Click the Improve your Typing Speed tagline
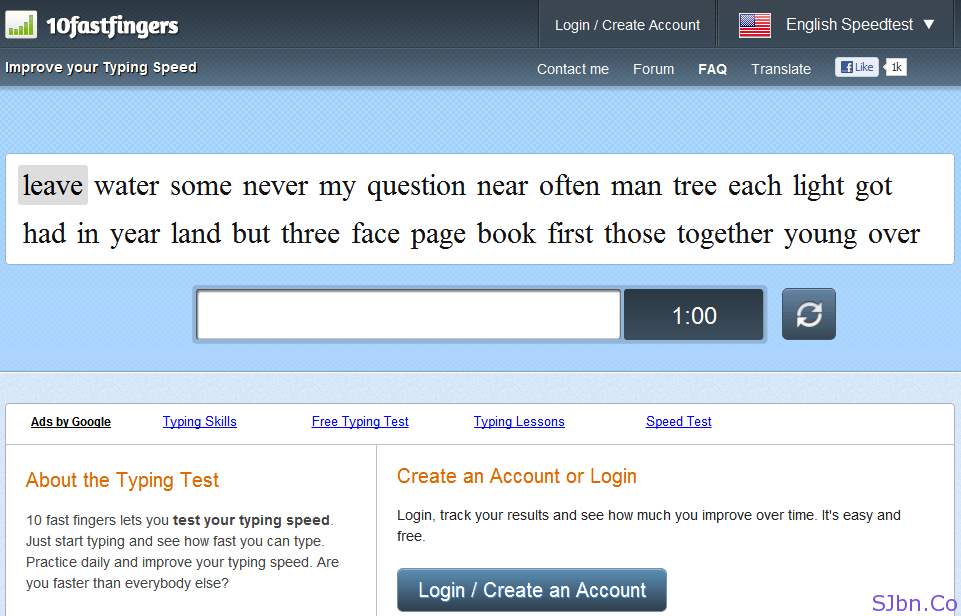The width and height of the screenshot is (961, 616). (x=101, y=67)
